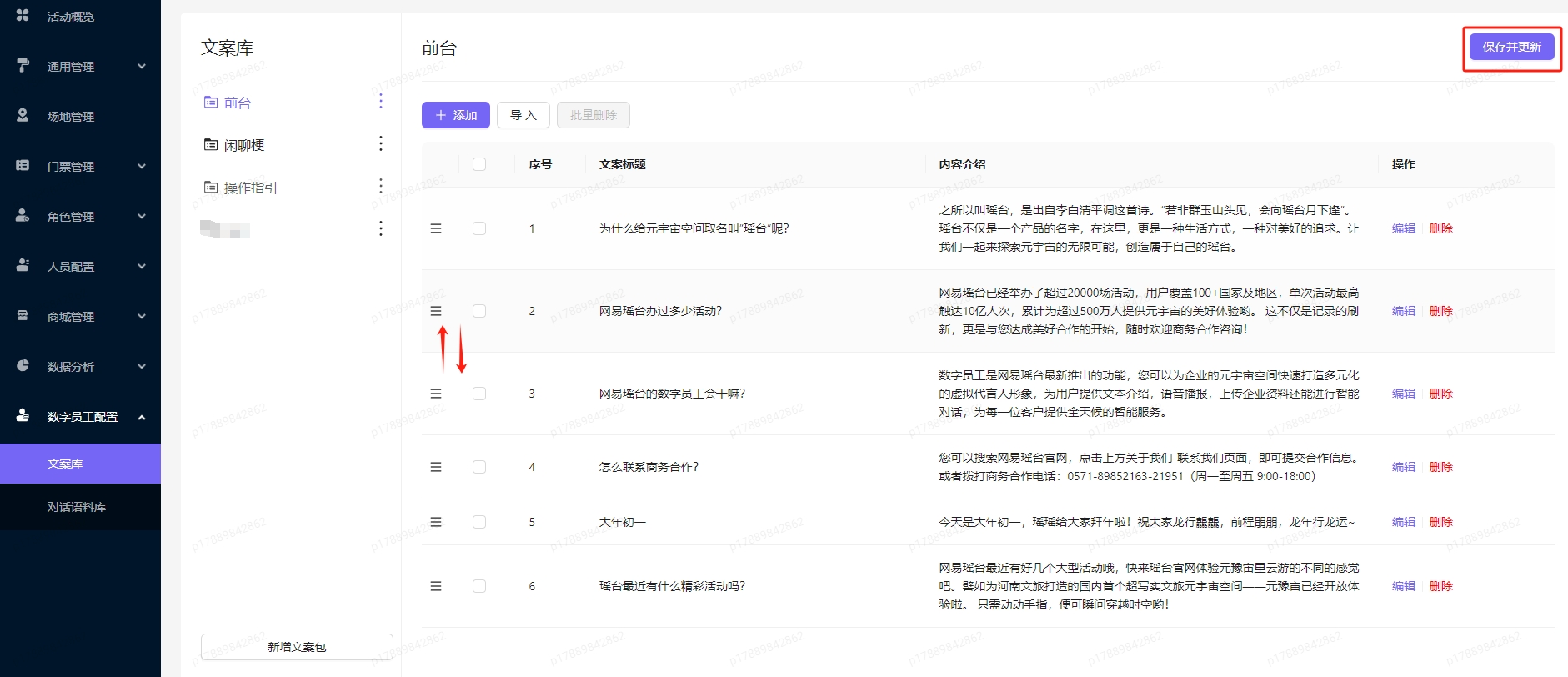
Task: Click the drag handle of row 5 大年初一
Action: coord(436,522)
